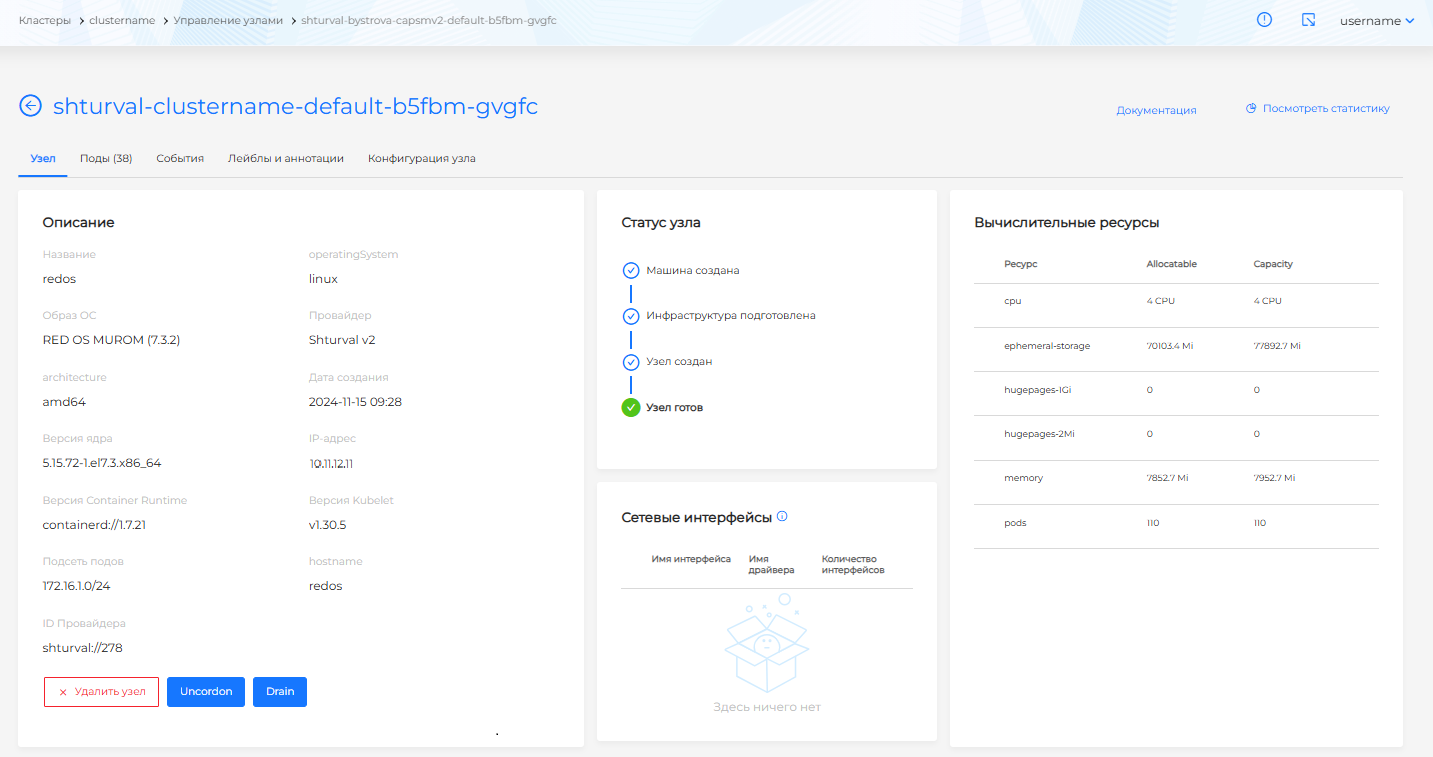The image size is (1433, 757).
Task: Click the Инфраструктура подготовлена check icon
Action: pyautogui.click(x=631, y=316)
